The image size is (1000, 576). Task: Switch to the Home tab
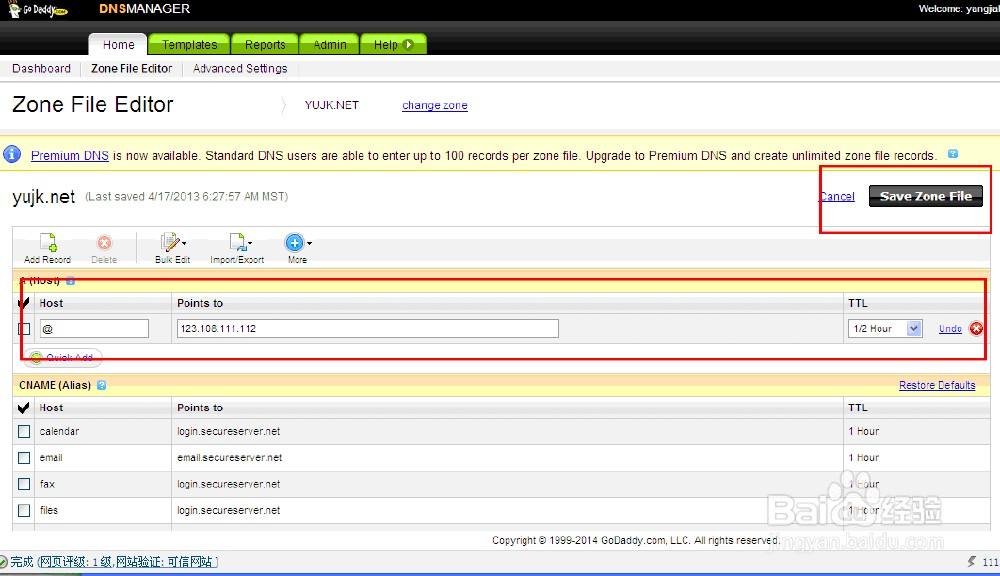[119, 45]
